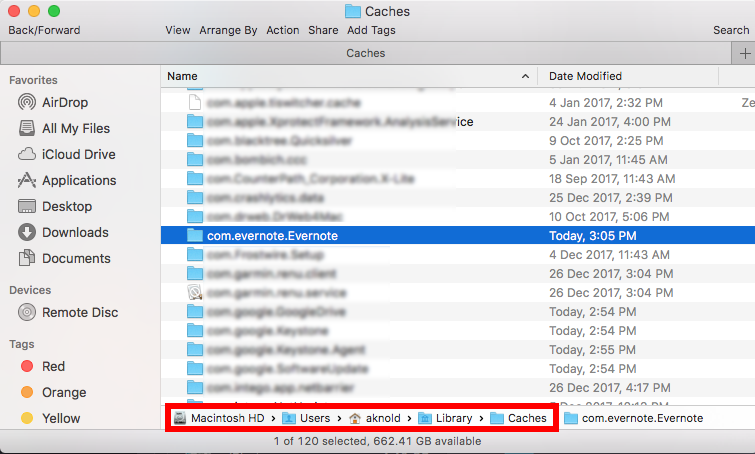Viewport: 755px width, 454px height.
Task: Click the Documents sidebar icon
Action: (27, 258)
